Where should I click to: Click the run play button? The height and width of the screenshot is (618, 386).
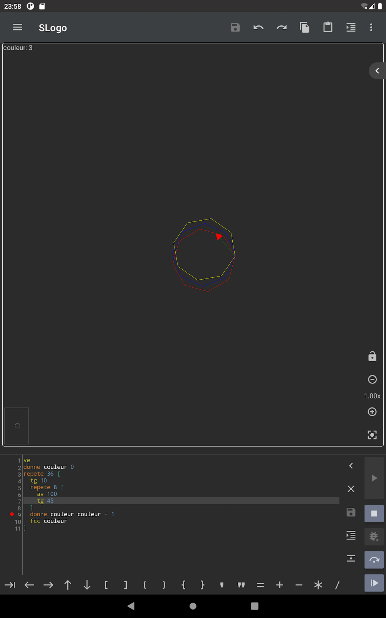tap(374, 478)
